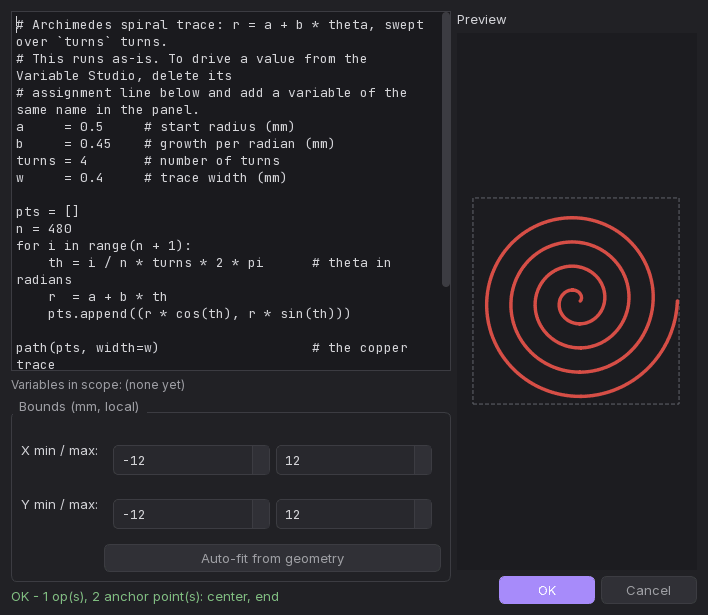Click the X max spinner stepper
The image size is (708, 615).
(x=423, y=460)
